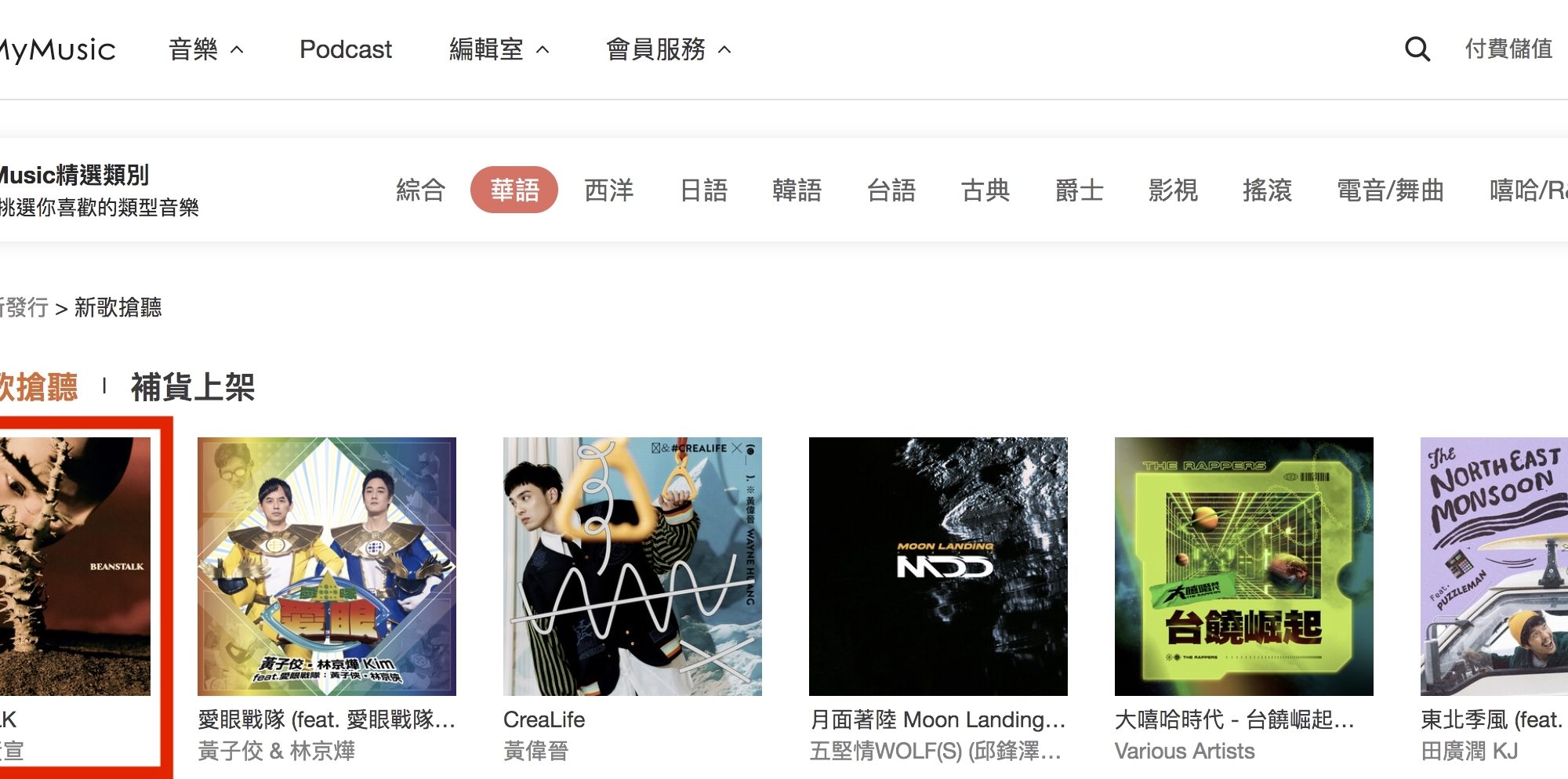The image size is (1568, 779).
Task: Click the search magnifier icon
Action: 1417,49
